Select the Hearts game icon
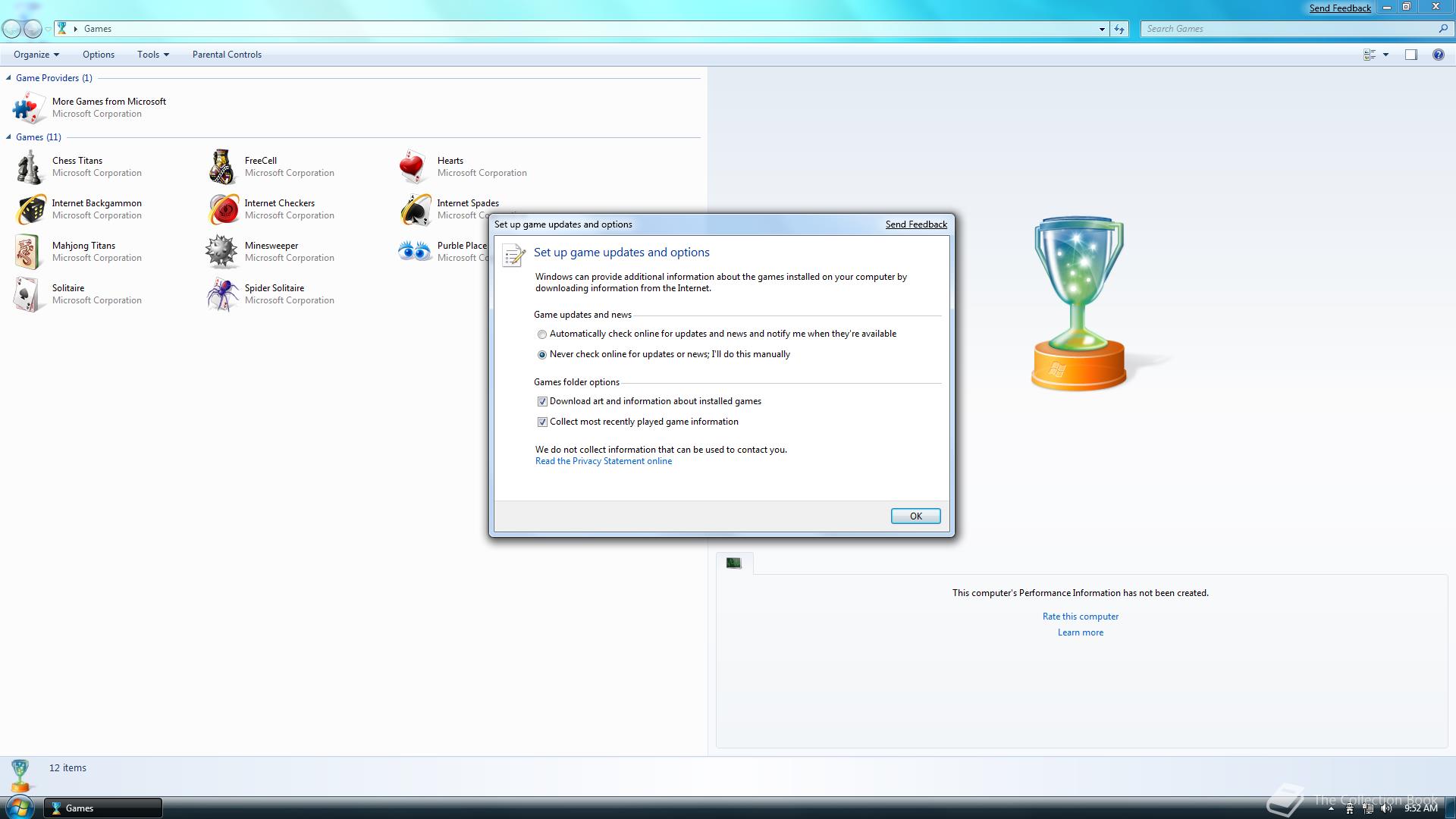Screen dimensions: 1456x819 tap(414, 167)
